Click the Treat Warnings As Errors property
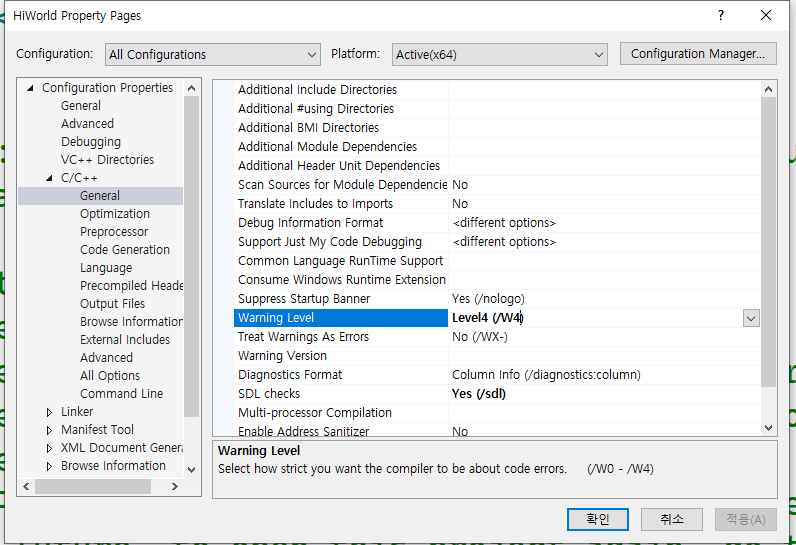 click(x=303, y=337)
